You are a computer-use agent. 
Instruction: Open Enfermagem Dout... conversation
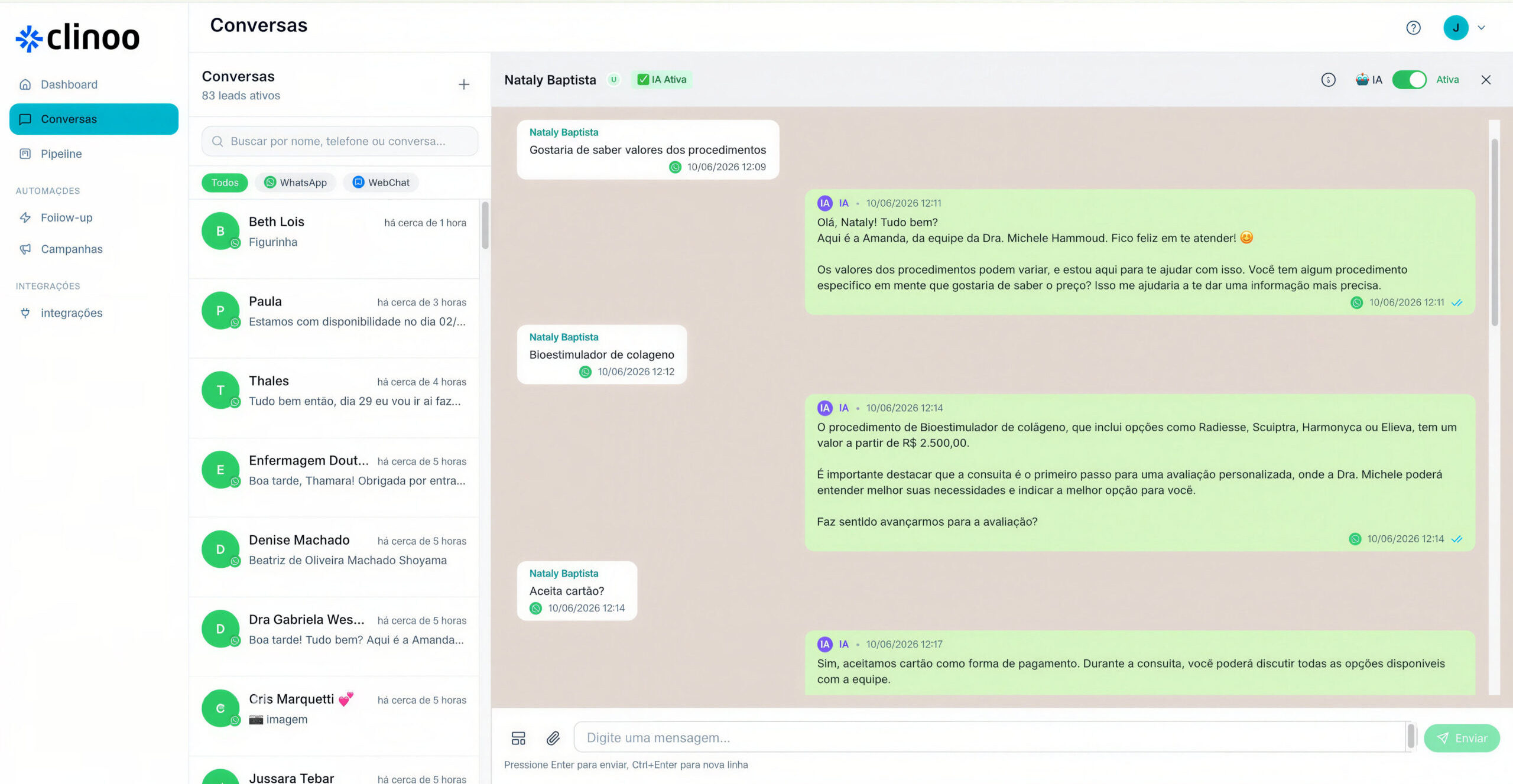click(334, 478)
